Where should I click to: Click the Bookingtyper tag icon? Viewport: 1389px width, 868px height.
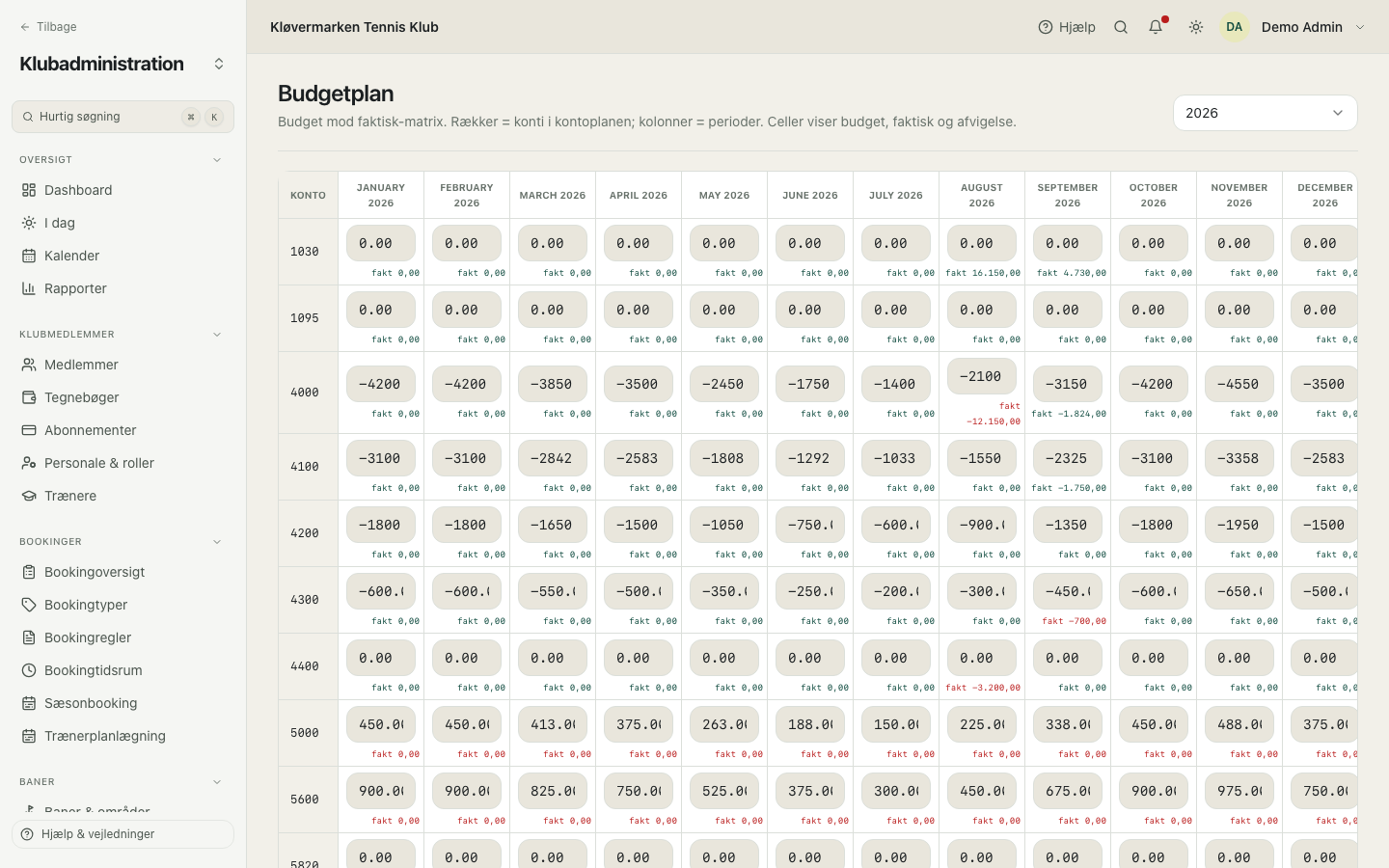(29, 605)
